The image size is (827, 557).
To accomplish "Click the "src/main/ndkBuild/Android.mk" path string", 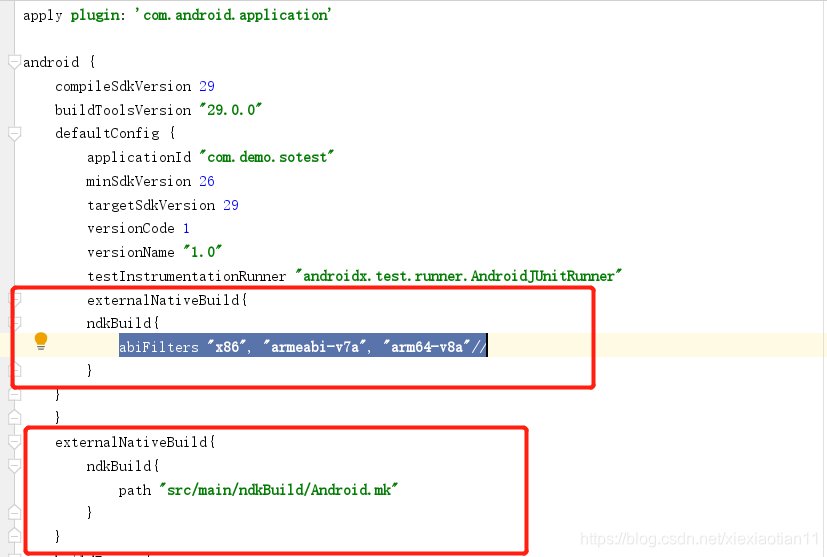I will 278,490.
